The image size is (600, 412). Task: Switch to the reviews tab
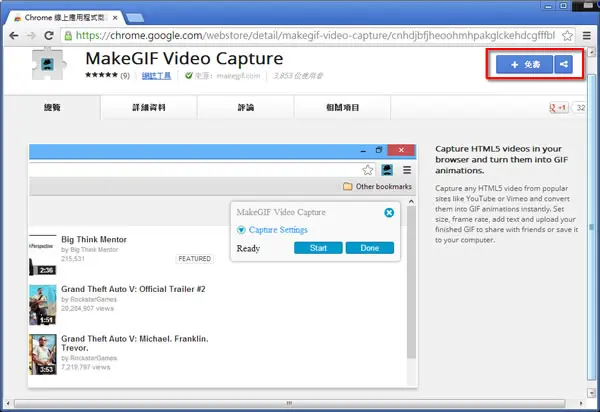point(246,107)
